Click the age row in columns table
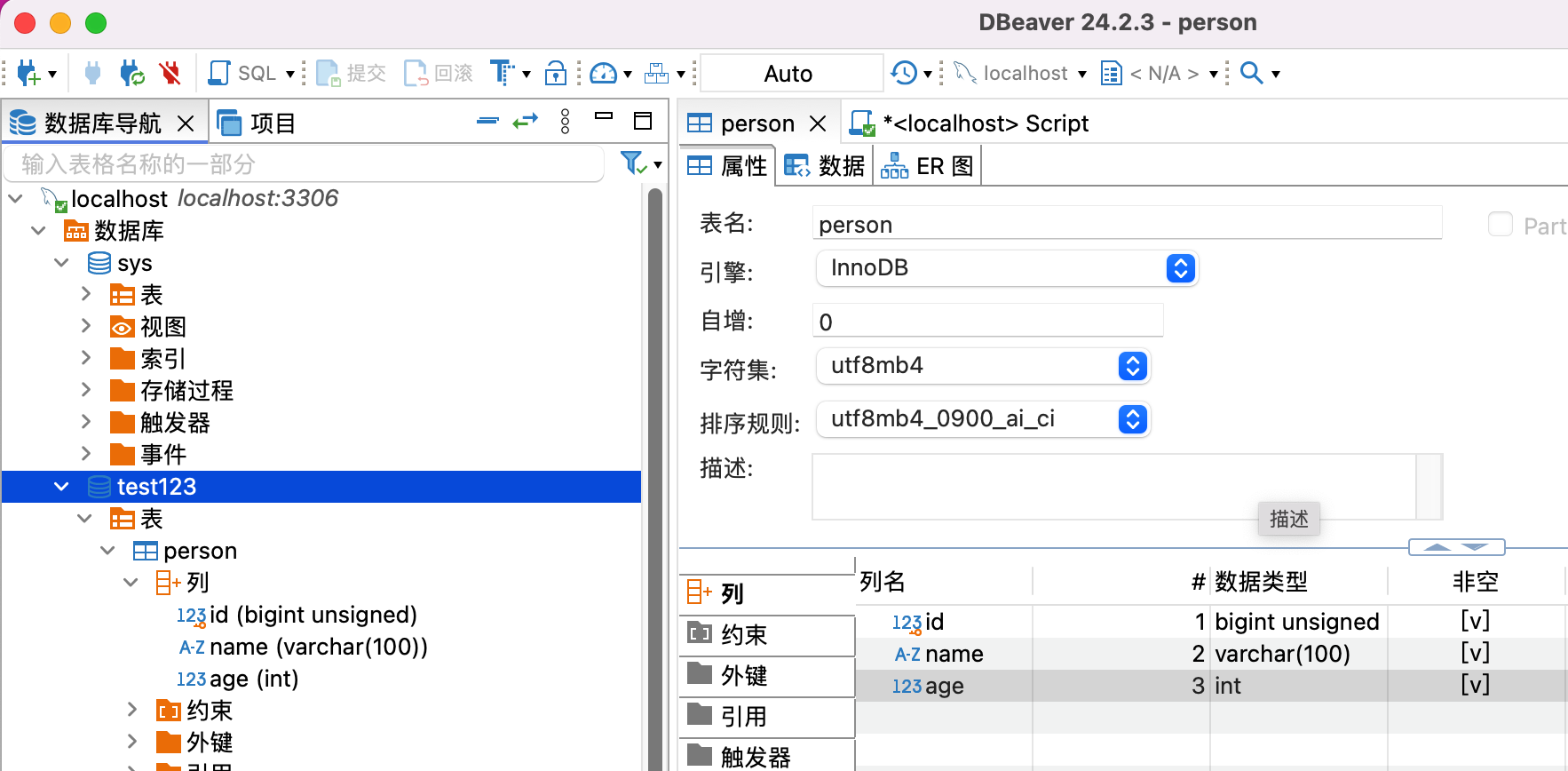Image resolution: width=1568 pixels, height=771 pixels. tap(1211, 686)
